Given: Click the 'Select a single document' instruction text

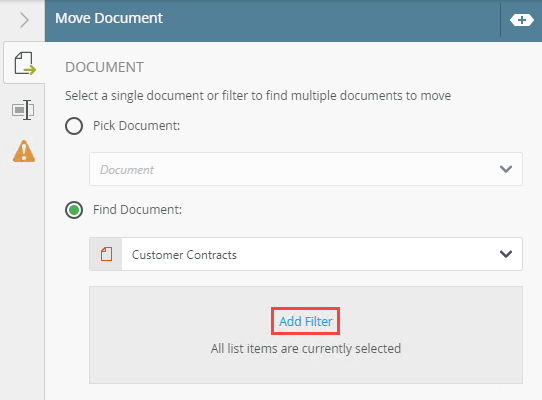Looking at the screenshot, I should coord(258,95).
